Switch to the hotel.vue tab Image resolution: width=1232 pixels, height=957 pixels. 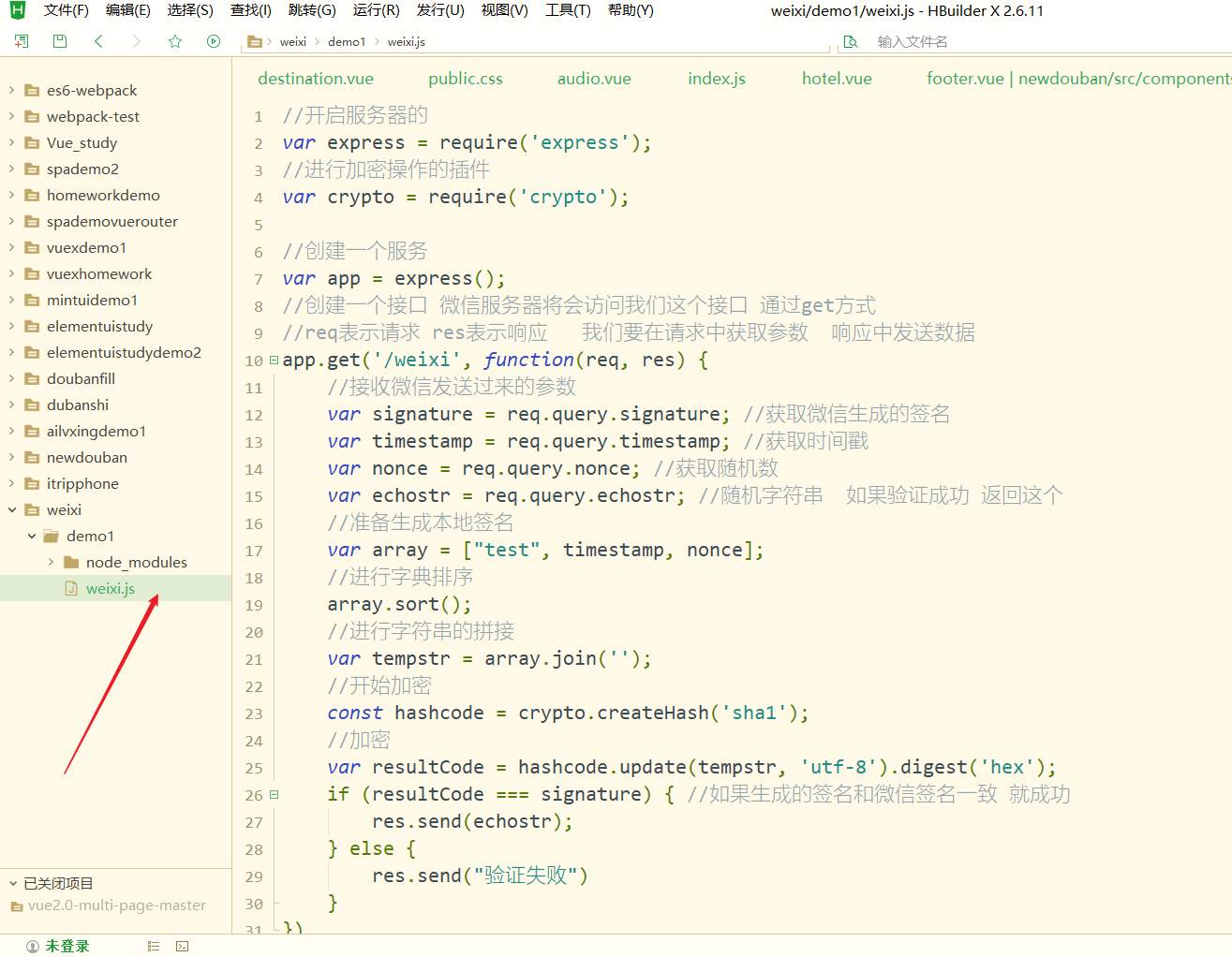coord(837,79)
